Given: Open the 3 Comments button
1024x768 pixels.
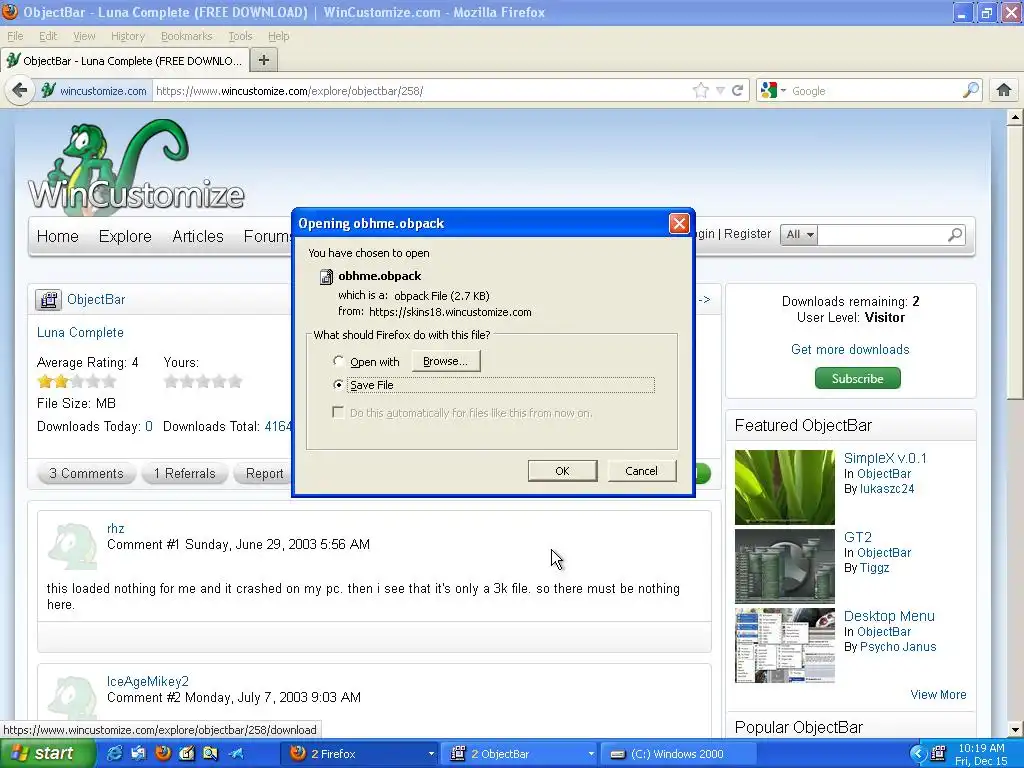Looking at the screenshot, I should coord(86,473).
